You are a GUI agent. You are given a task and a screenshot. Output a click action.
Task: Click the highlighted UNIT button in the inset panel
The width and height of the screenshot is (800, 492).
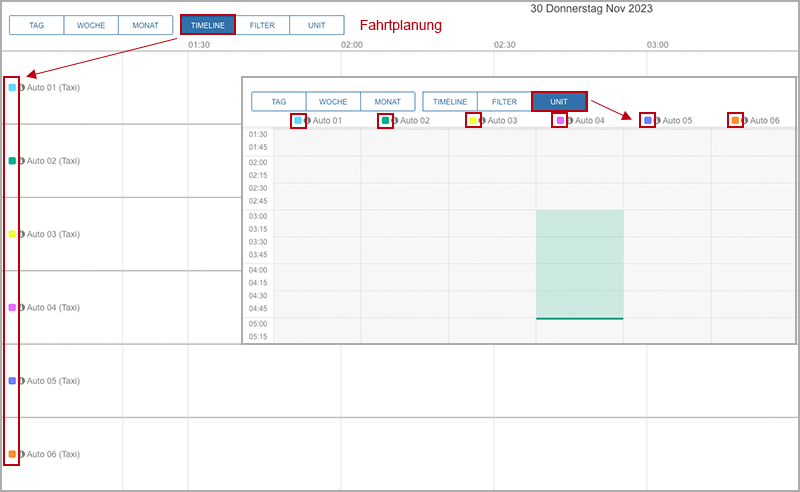[x=559, y=102]
